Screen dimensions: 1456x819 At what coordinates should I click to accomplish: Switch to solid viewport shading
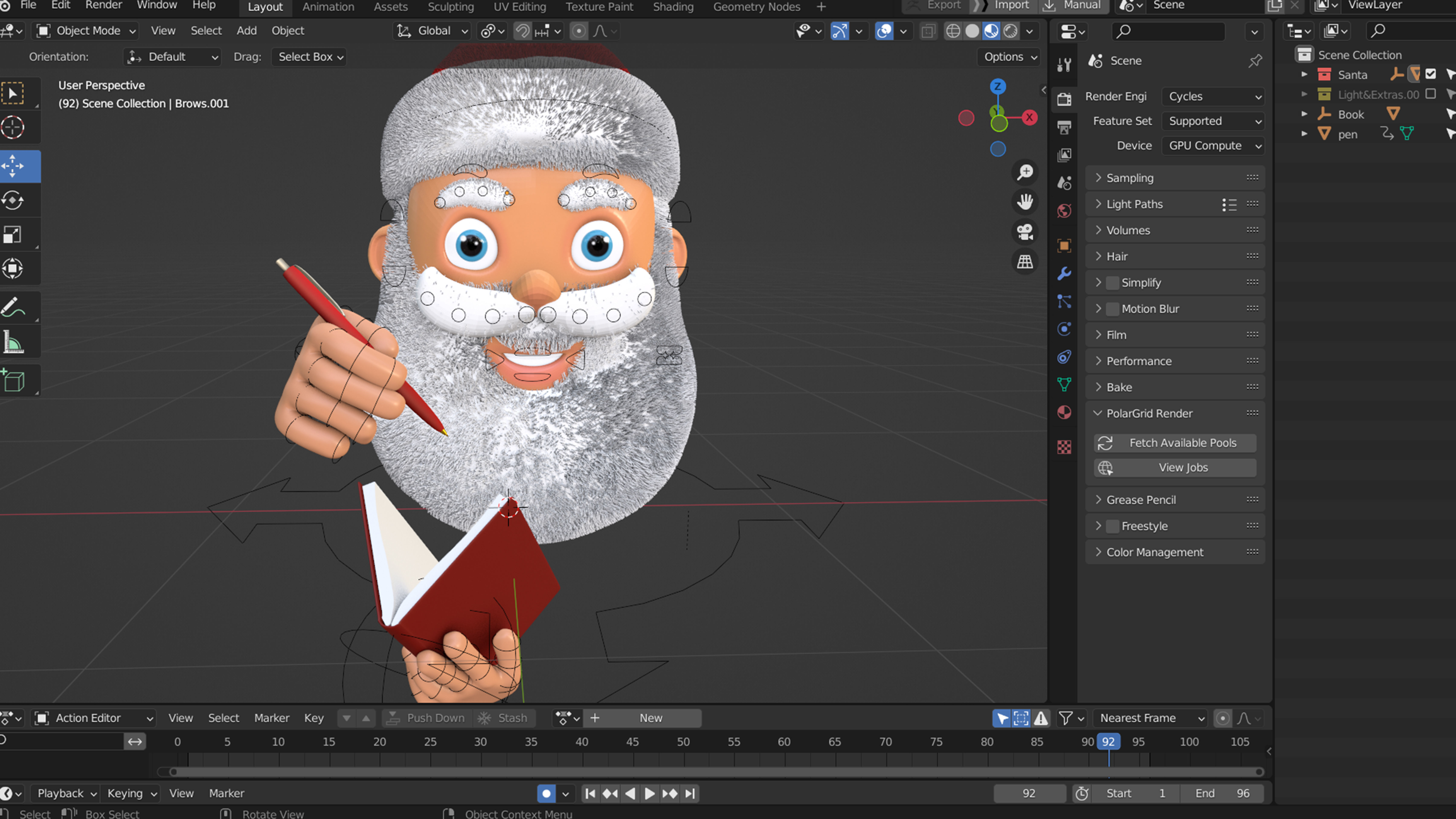click(x=972, y=31)
